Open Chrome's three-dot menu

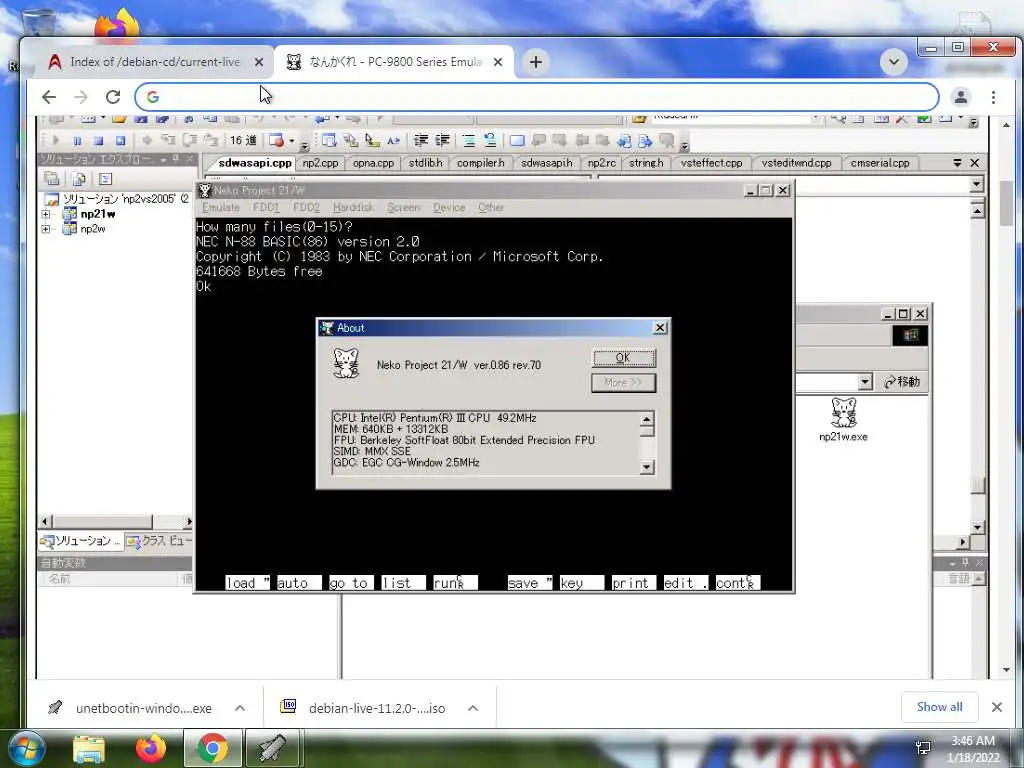[x=993, y=97]
